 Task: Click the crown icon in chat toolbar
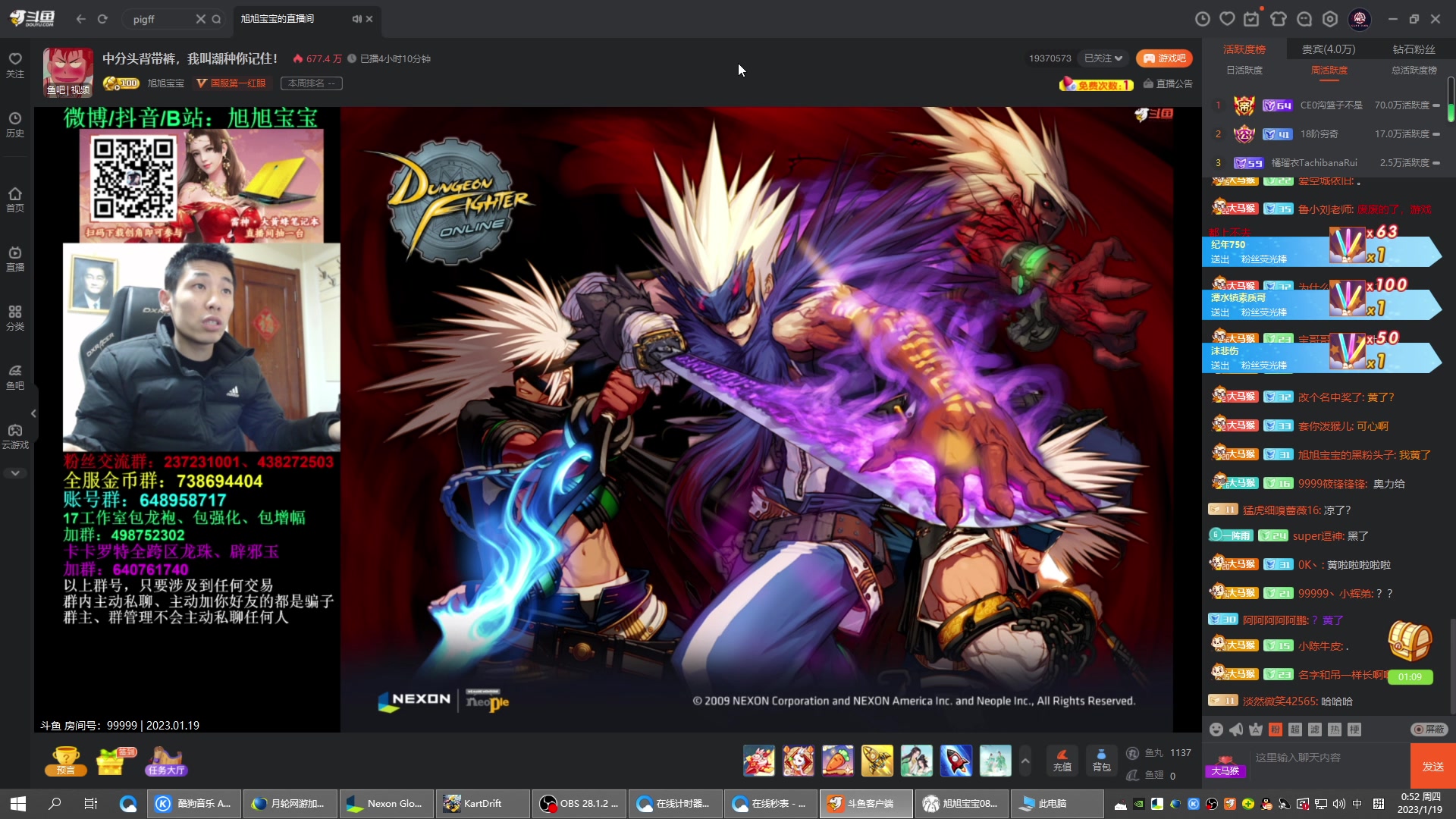point(1256,730)
